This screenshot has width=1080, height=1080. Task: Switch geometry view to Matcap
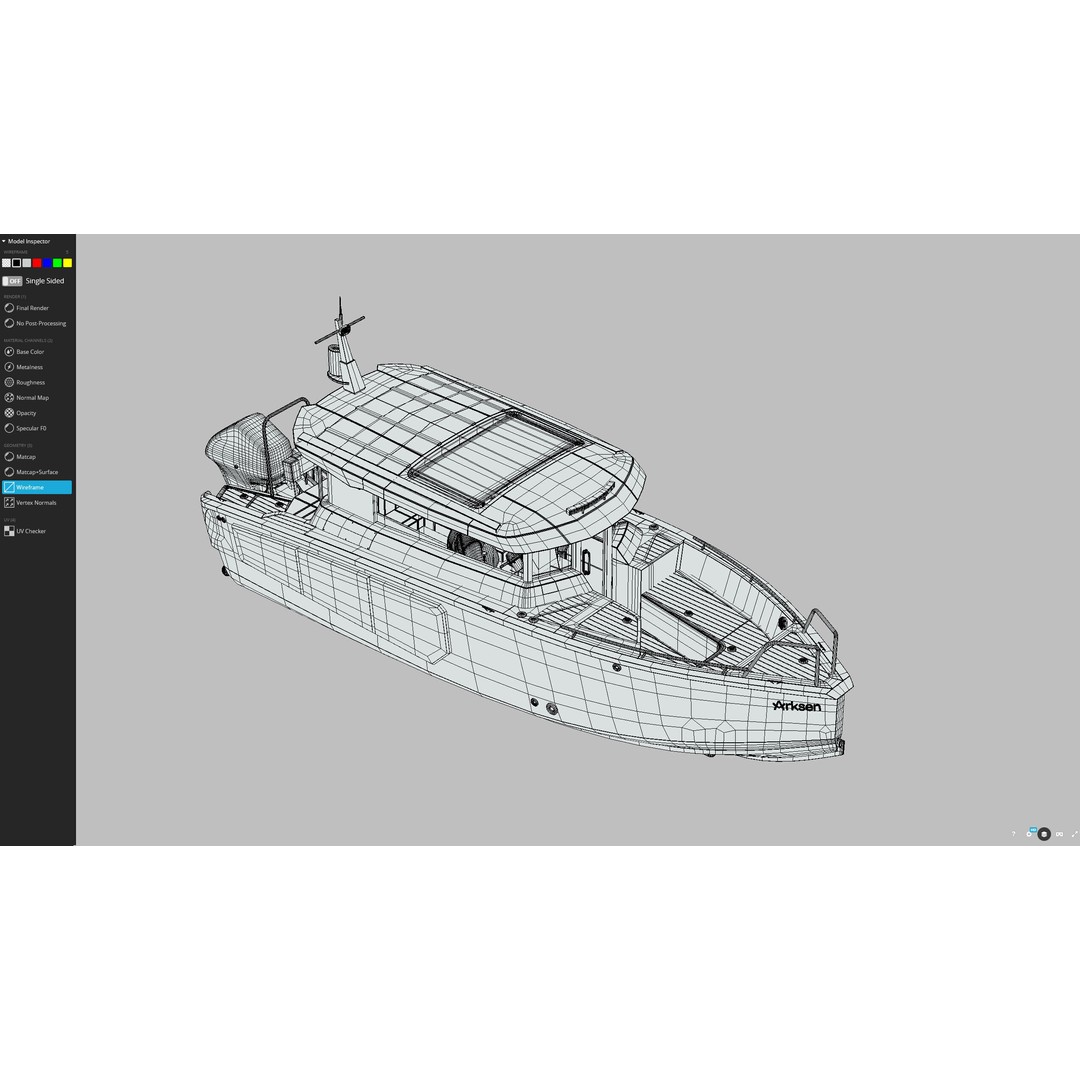coord(20,457)
